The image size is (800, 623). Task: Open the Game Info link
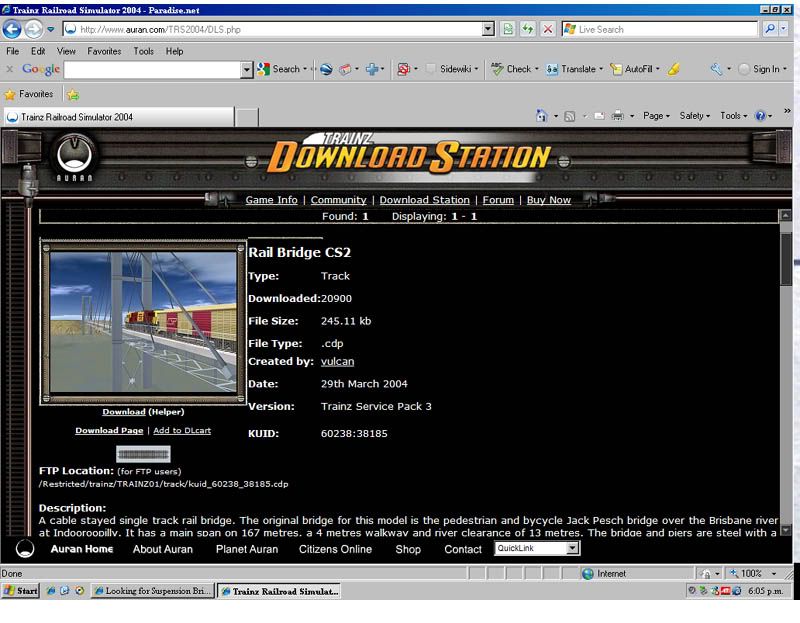click(271, 200)
